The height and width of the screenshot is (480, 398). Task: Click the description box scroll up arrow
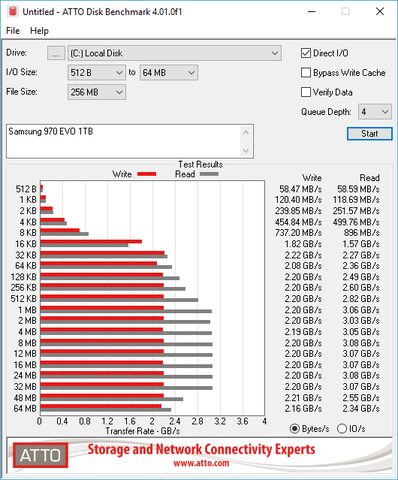pos(246,132)
